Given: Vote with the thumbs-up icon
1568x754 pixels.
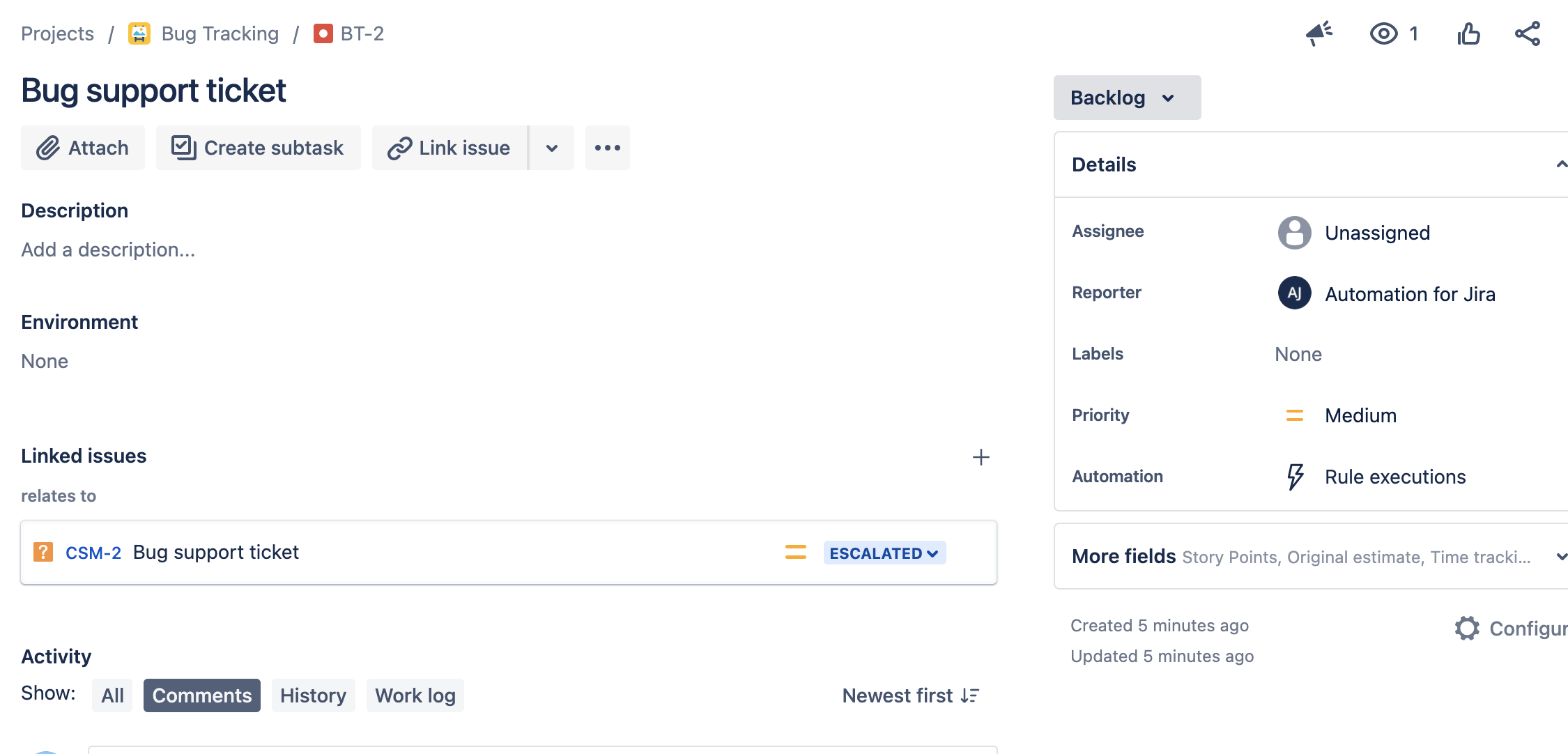Looking at the screenshot, I should tap(1468, 33).
